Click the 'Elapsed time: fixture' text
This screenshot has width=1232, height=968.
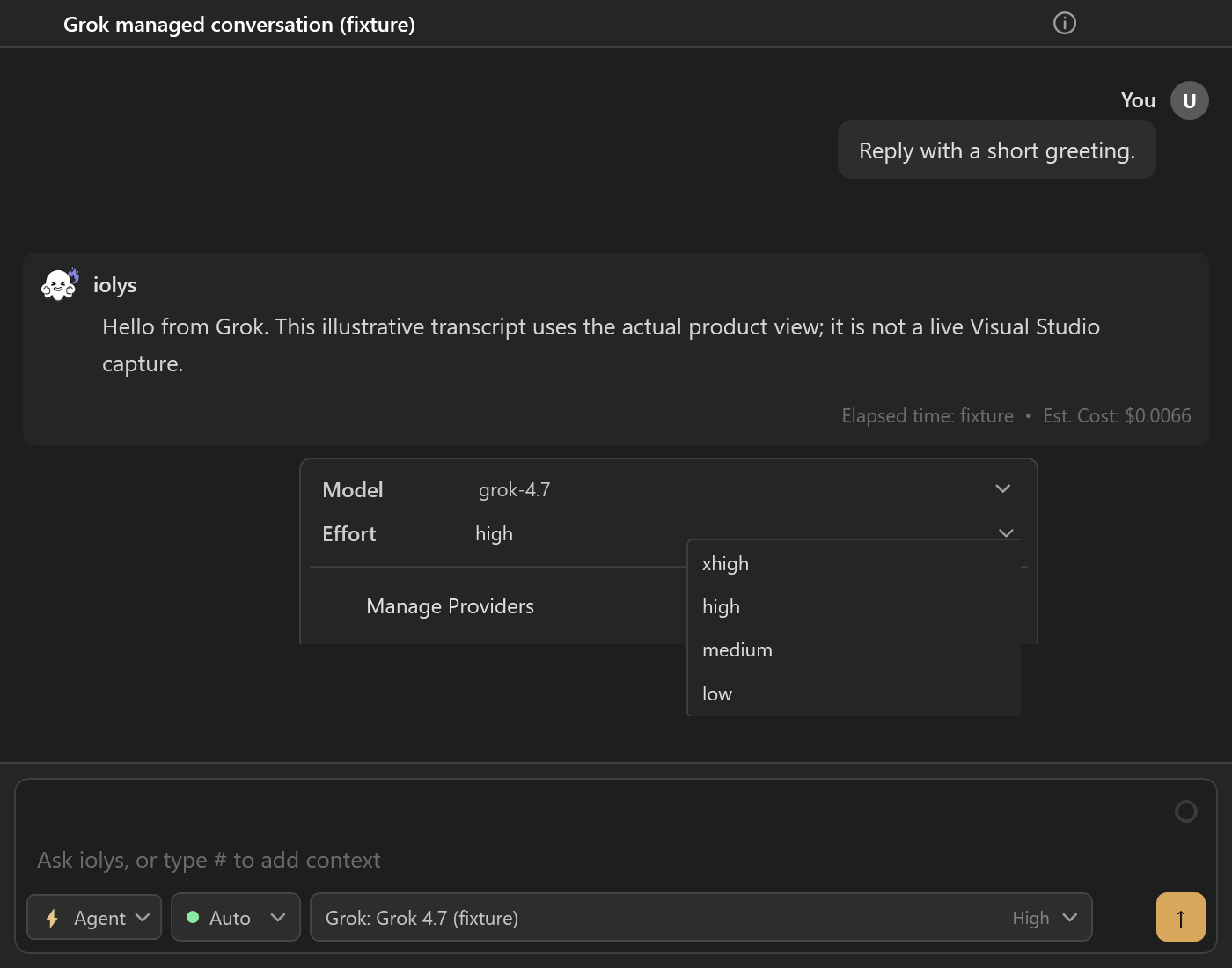click(928, 415)
